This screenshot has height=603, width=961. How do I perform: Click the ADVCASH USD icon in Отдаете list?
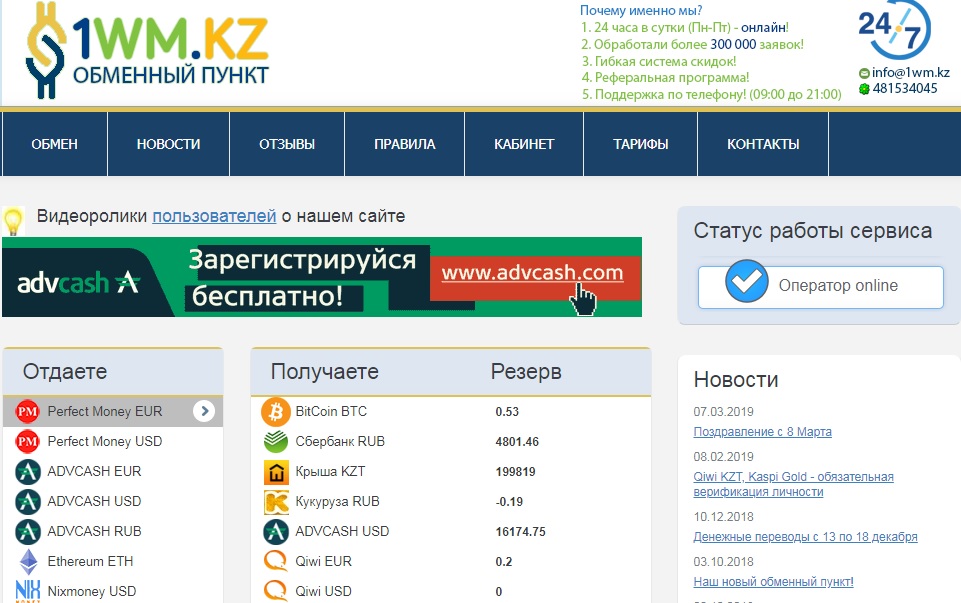point(28,501)
